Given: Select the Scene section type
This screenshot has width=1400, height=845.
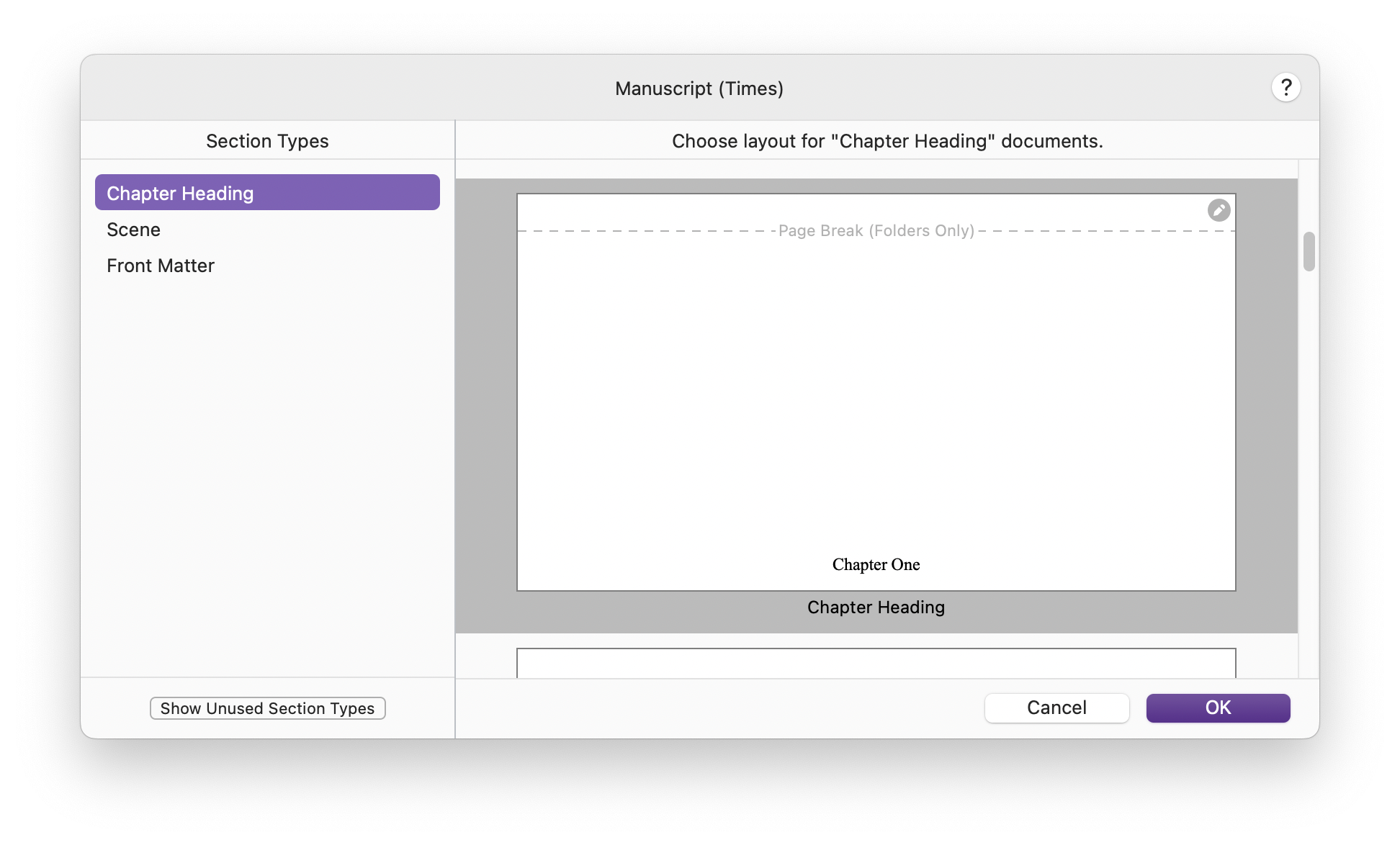Looking at the screenshot, I should click(134, 230).
